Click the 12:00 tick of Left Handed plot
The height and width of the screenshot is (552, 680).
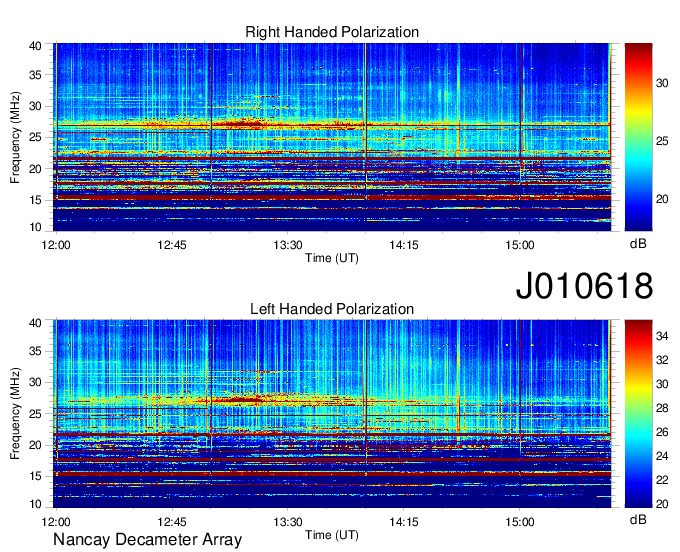[56, 522]
